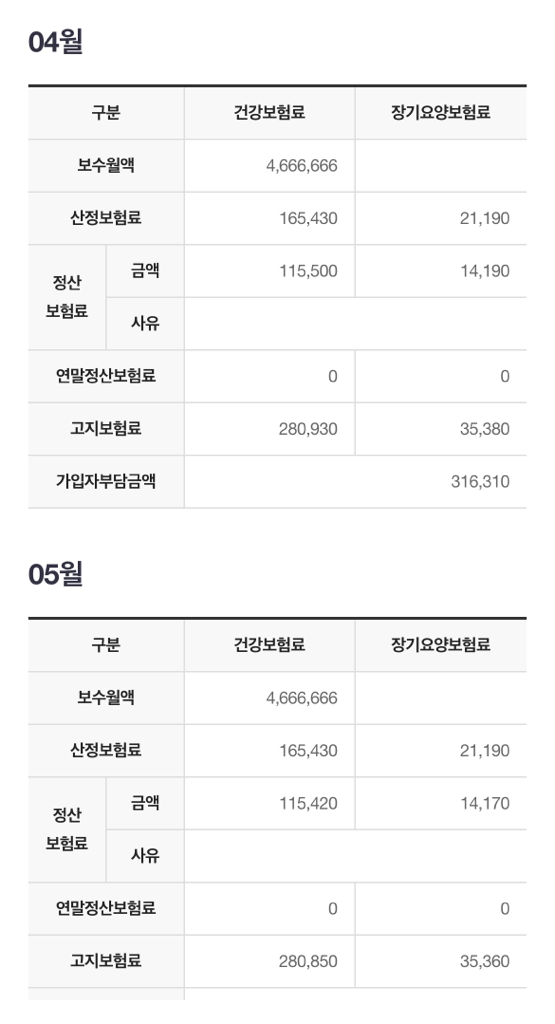Image resolution: width=555 pixels, height=1024 pixels.
Task: Click 장기요양보험료 header in 05월 table
Action: 441,645
